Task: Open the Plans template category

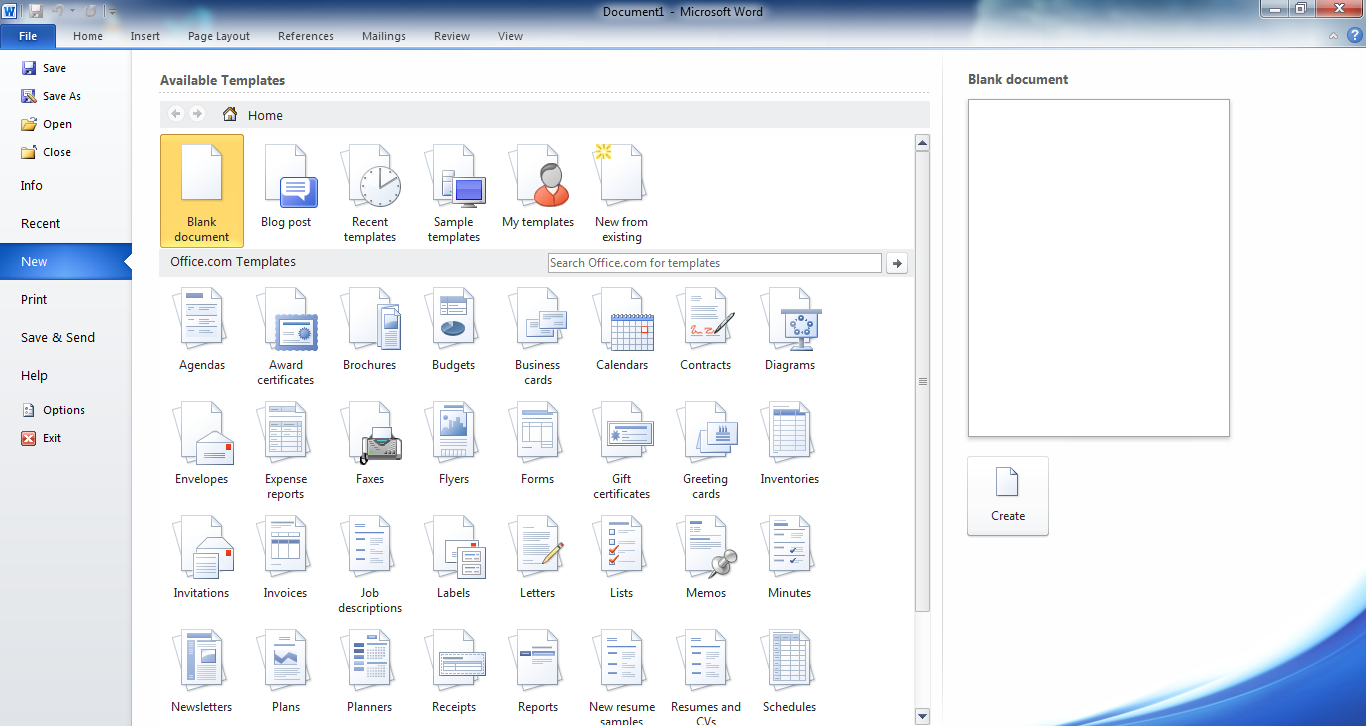Action: pyautogui.click(x=286, y=672)
